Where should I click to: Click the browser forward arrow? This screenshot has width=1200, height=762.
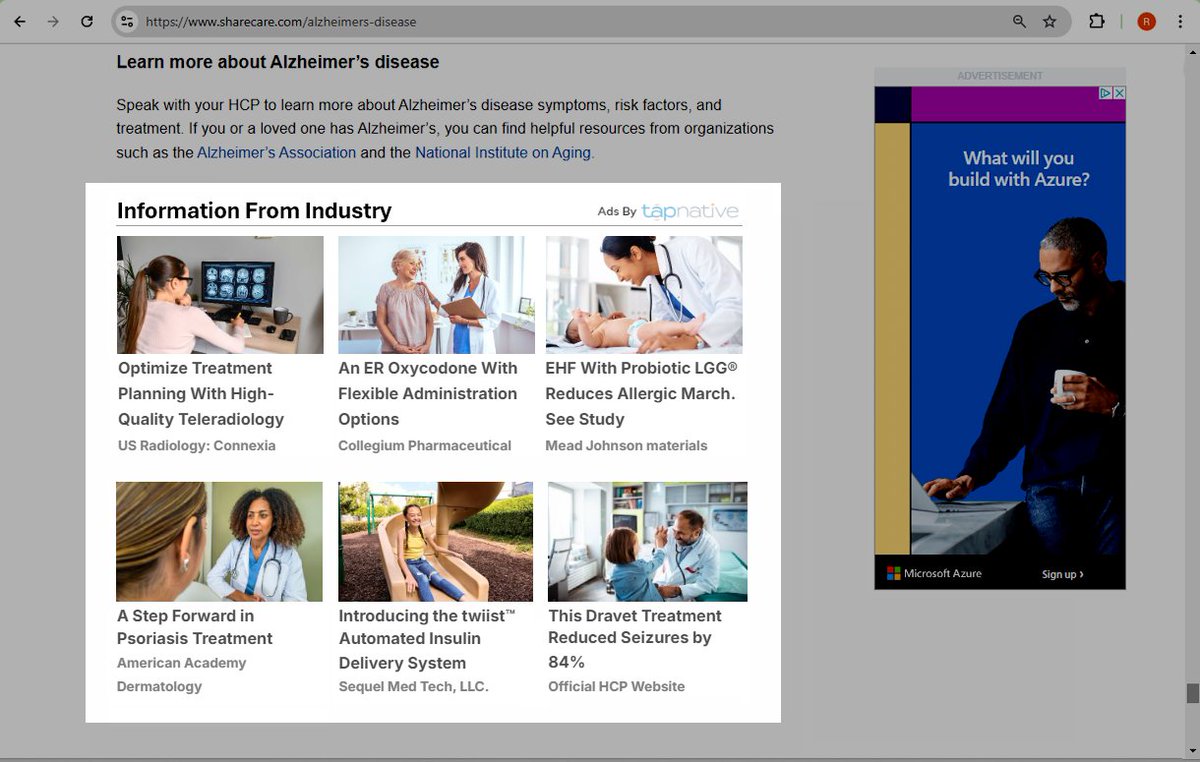coord(53,21)
